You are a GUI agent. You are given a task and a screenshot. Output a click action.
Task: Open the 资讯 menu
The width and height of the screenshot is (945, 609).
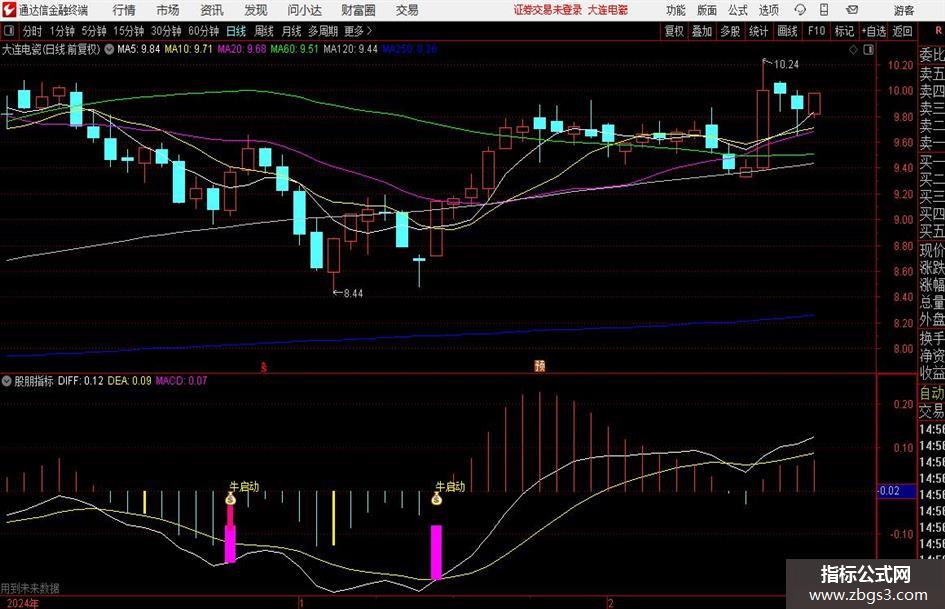point(212,10)
